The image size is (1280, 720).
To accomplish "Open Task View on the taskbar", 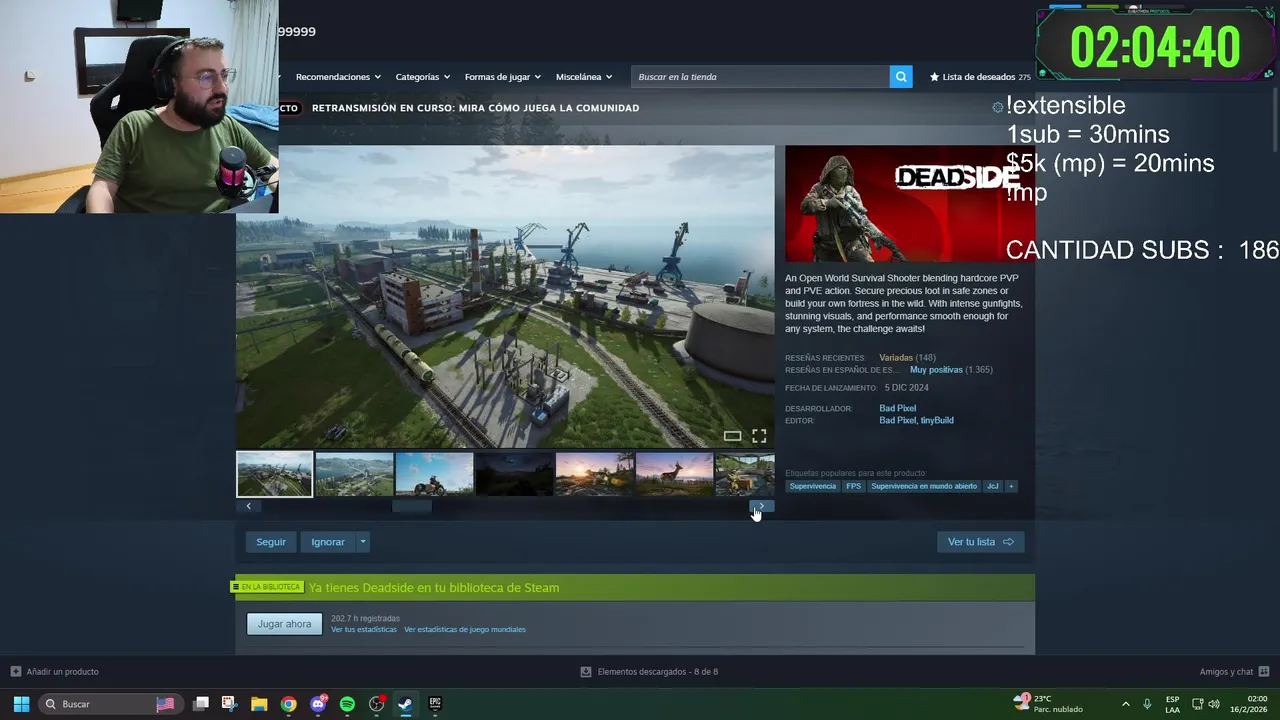I will [x=201, y=704].
